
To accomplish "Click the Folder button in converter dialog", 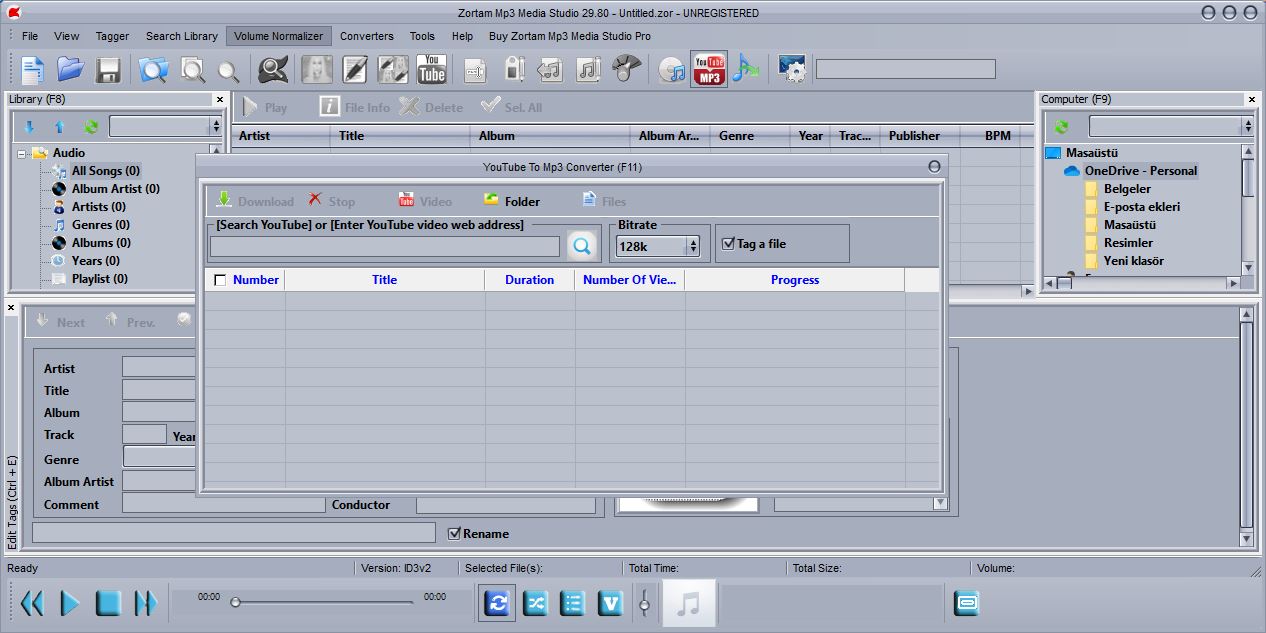I will coord(511,201).
